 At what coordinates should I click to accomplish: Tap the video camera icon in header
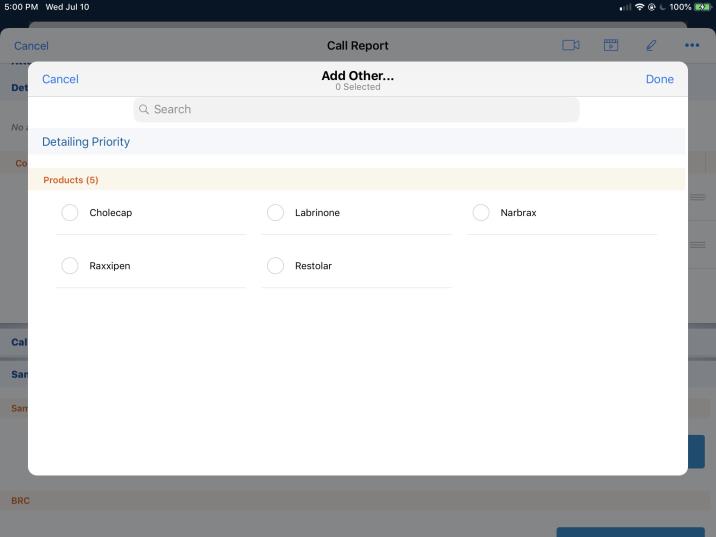pos(571,45)
